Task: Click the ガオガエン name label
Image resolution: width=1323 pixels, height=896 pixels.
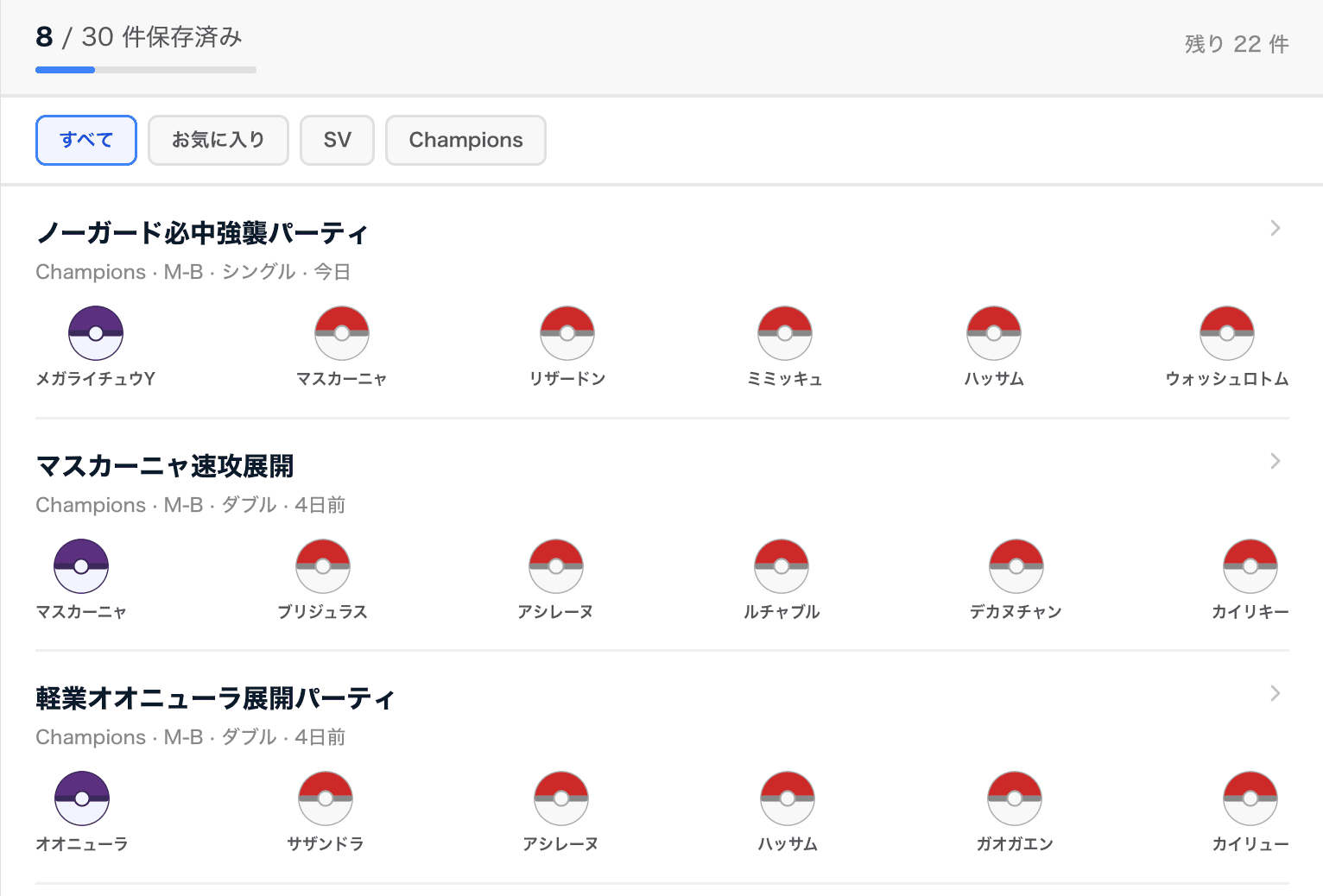Action: coord(1015,843)
